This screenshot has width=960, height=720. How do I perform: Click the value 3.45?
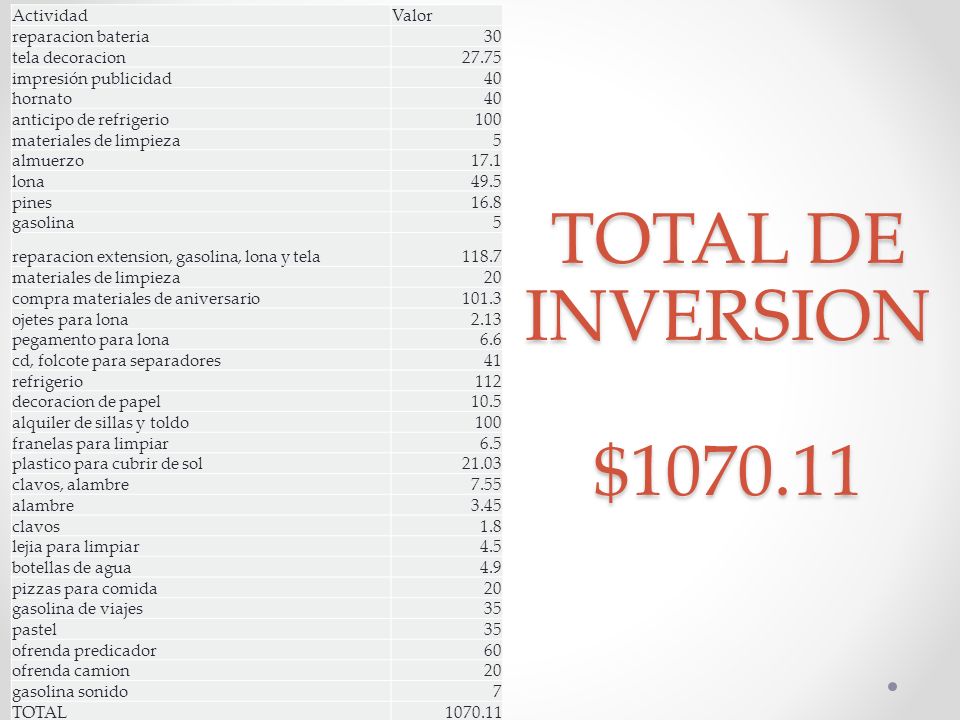point(486,506)
